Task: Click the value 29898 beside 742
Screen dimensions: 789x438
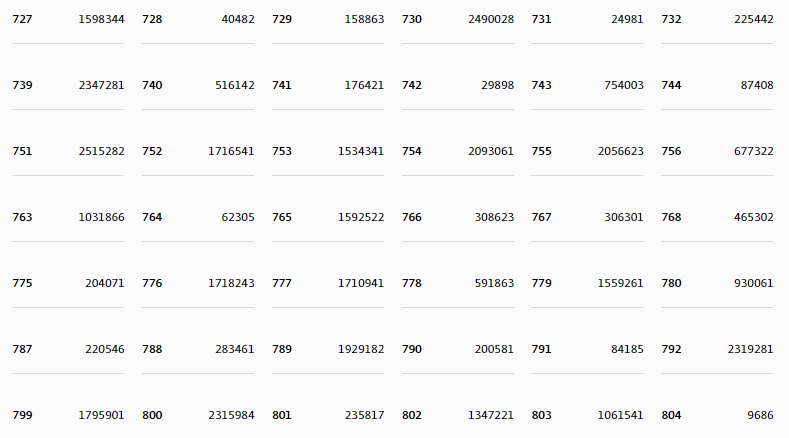Action: [497, 86]
